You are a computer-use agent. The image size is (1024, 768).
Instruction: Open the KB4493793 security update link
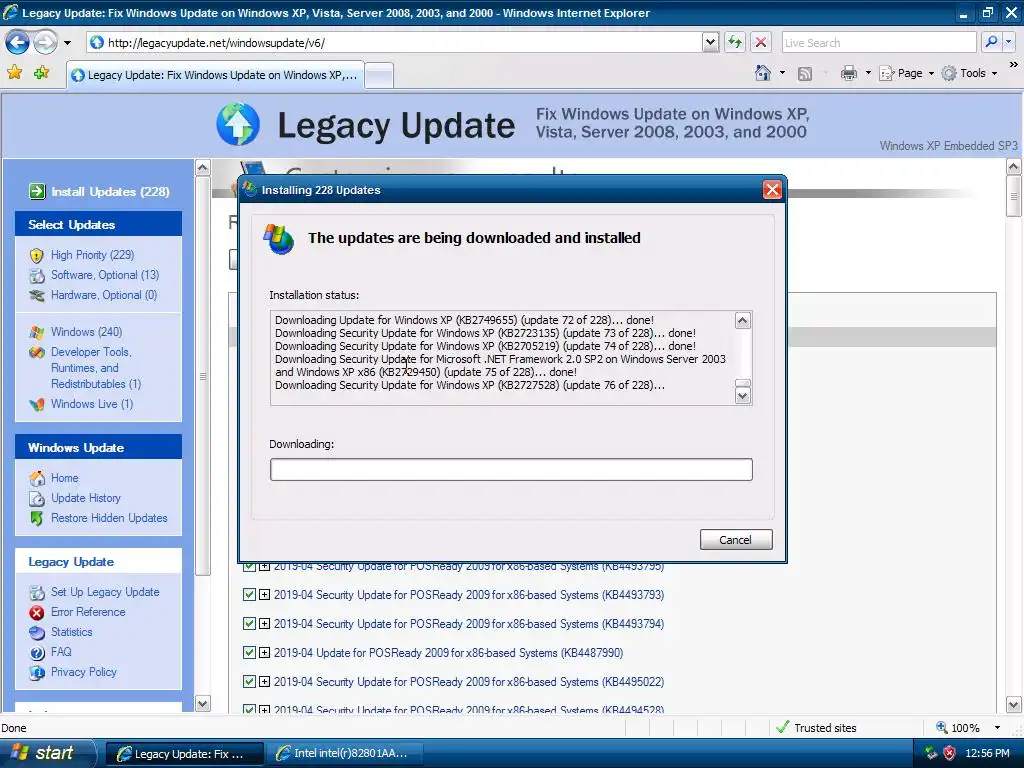[x=469, y=595]
